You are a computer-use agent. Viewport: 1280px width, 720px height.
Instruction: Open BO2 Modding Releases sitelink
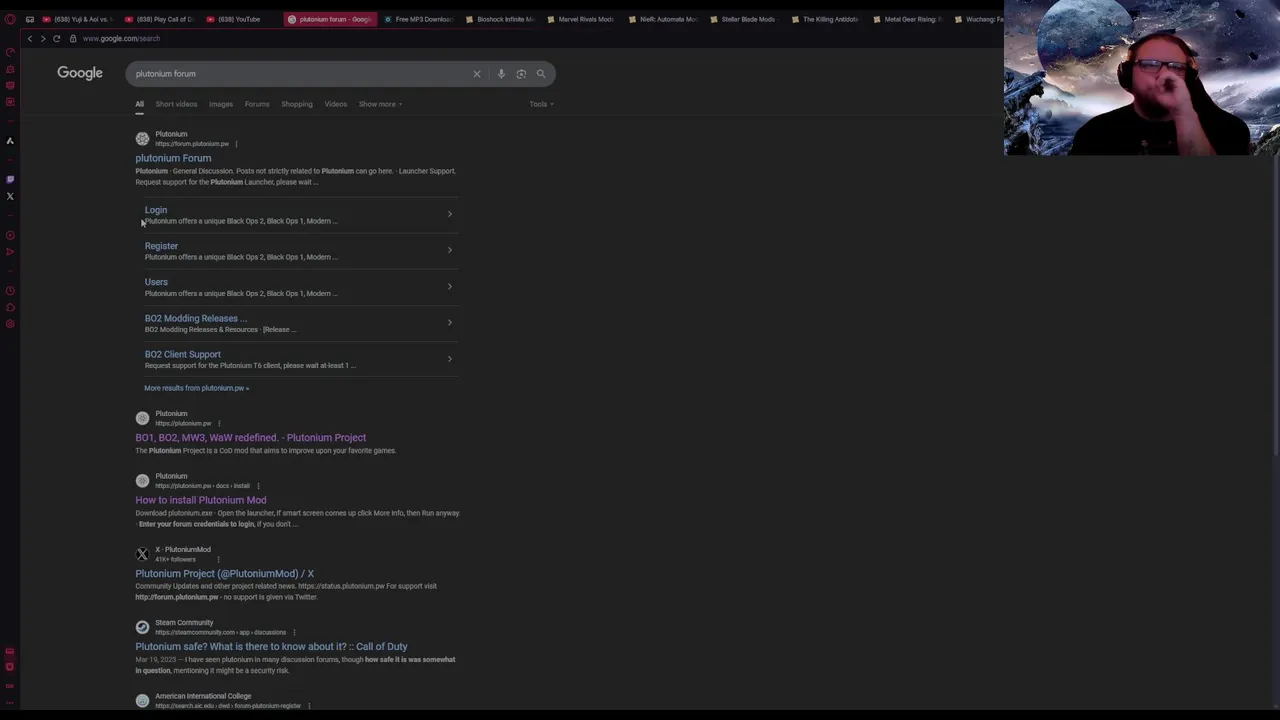point(195,318)
